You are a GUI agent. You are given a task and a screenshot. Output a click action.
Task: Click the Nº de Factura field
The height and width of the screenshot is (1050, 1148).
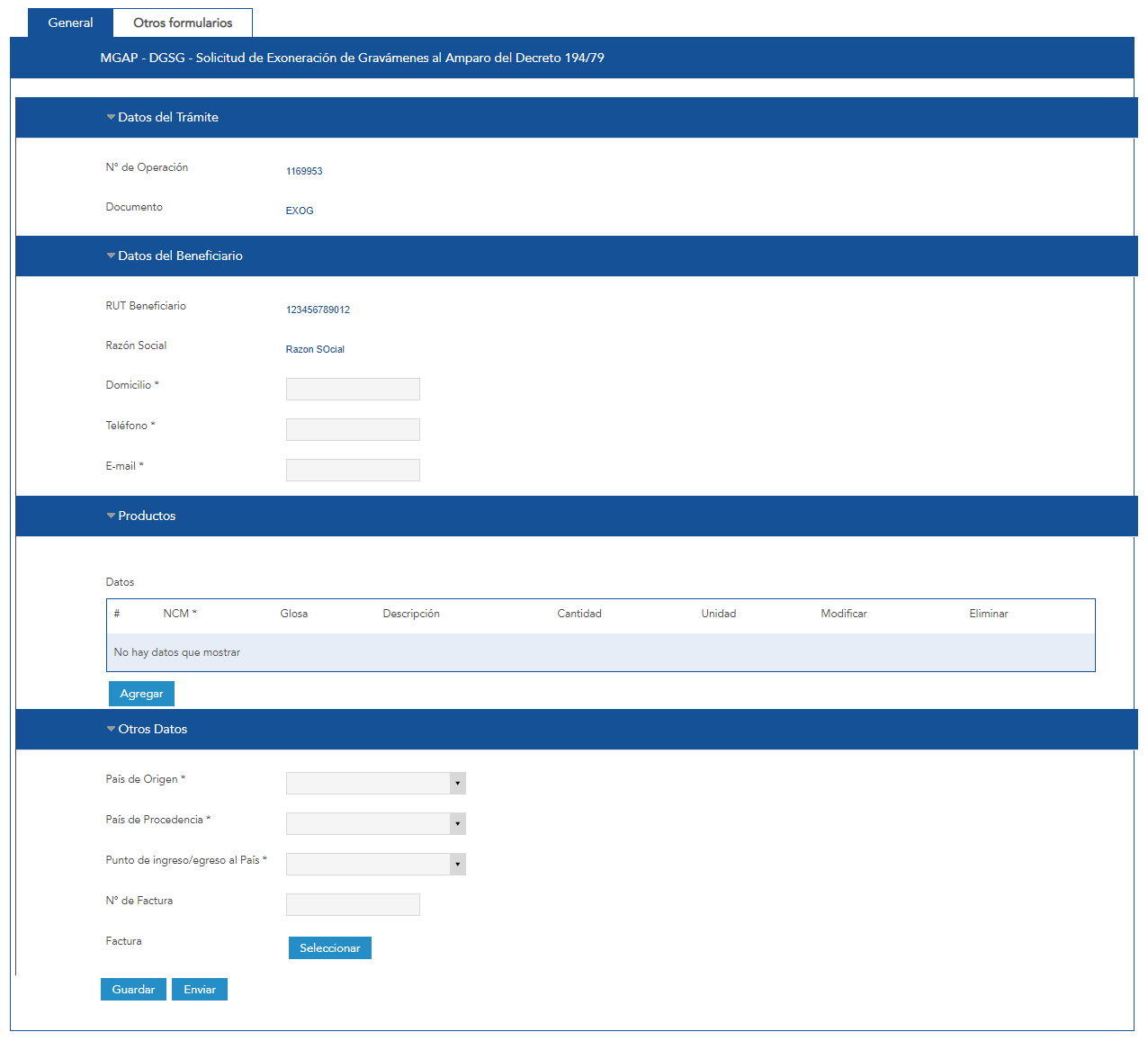[x=353, y=904]
